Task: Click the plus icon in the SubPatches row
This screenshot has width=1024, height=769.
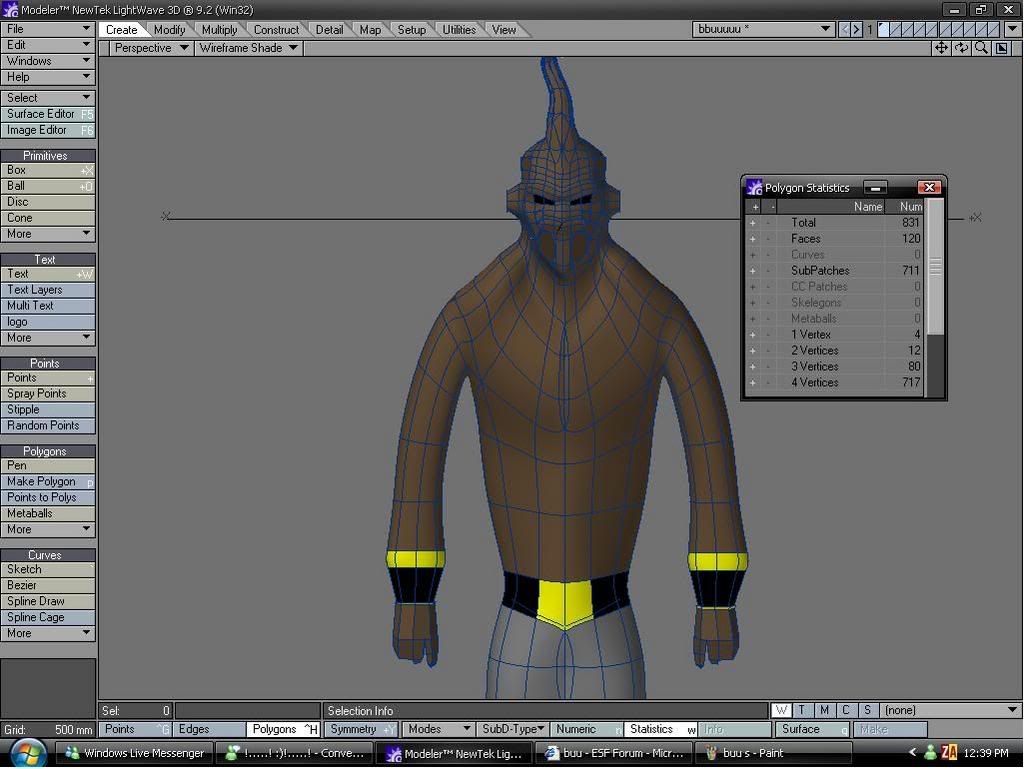Action: pyautogui.click(x=752, y=270)
